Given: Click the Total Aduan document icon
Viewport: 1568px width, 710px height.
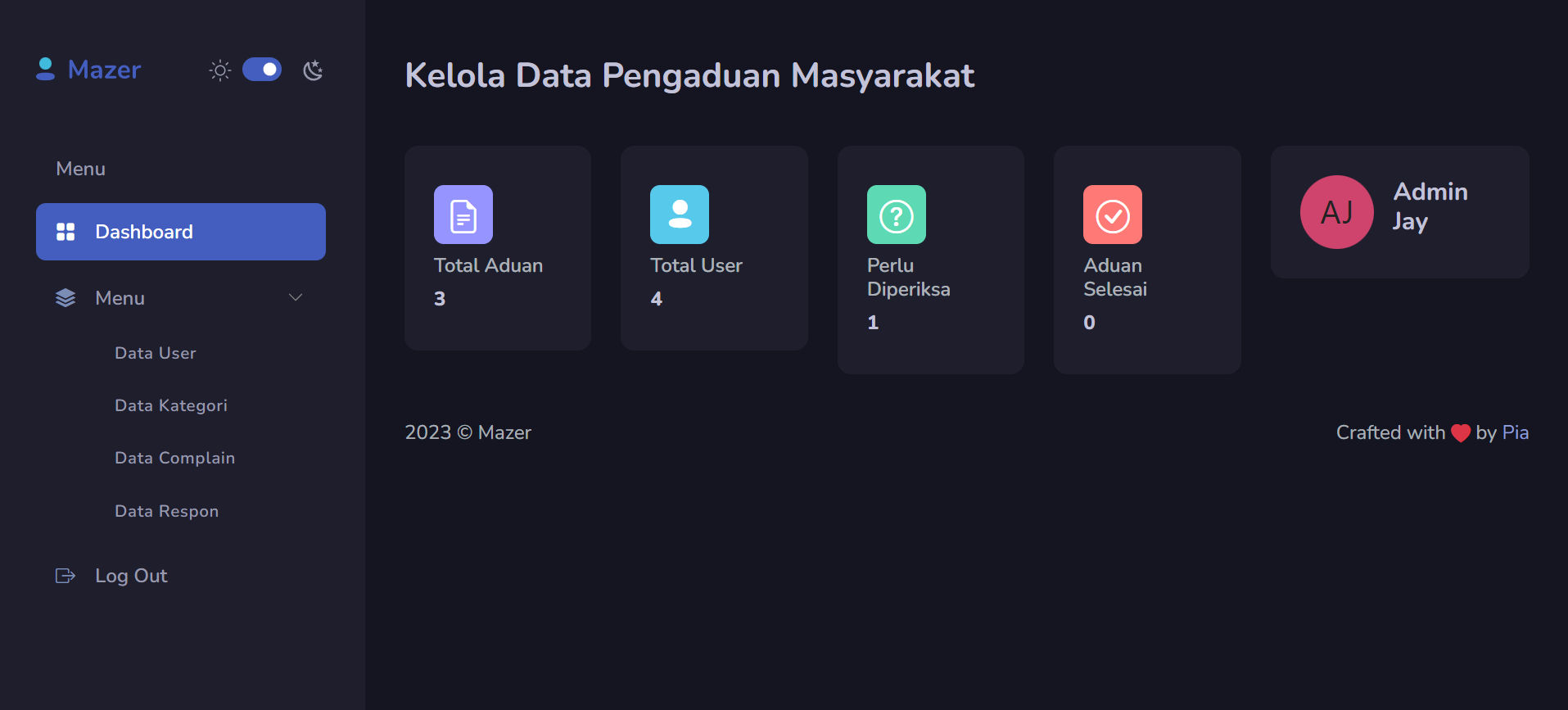Looking at the screenshot, I should [x=463, y=215].
